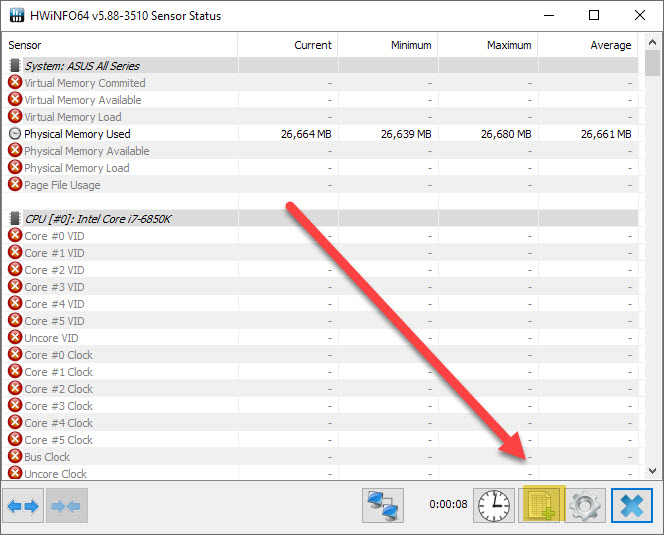Open sensor settings gear icon
664x535 pixels.
[585, 506]
